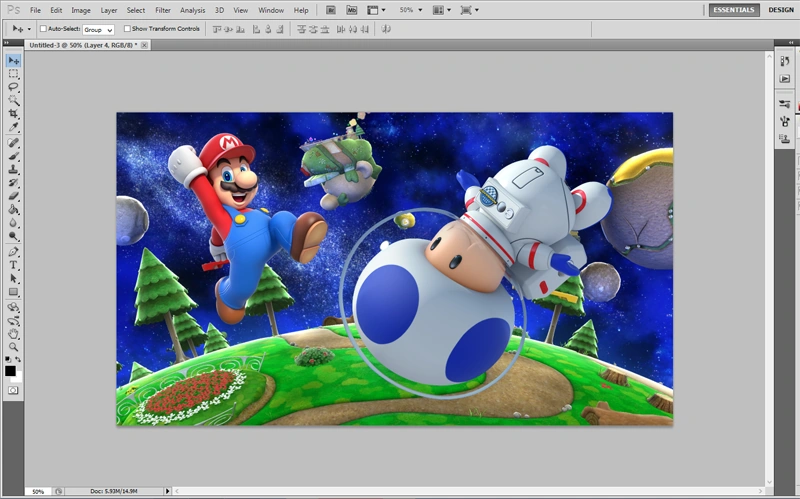Click the black foreground color swatch
This screenshot has height=499, width=800.
(x=10, y=371)
